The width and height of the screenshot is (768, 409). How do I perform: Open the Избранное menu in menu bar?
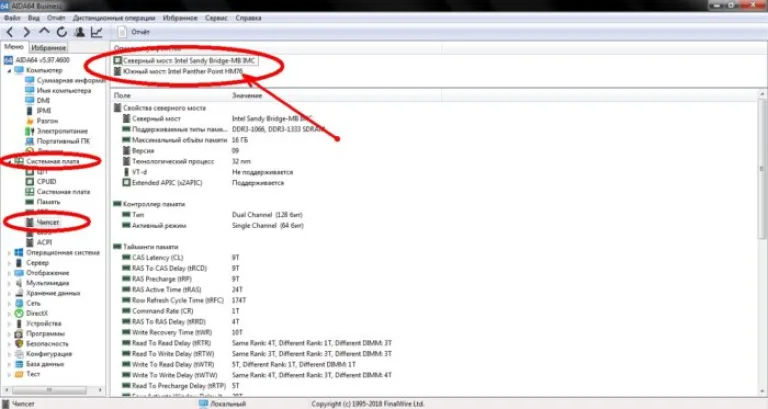pos(180,18)
